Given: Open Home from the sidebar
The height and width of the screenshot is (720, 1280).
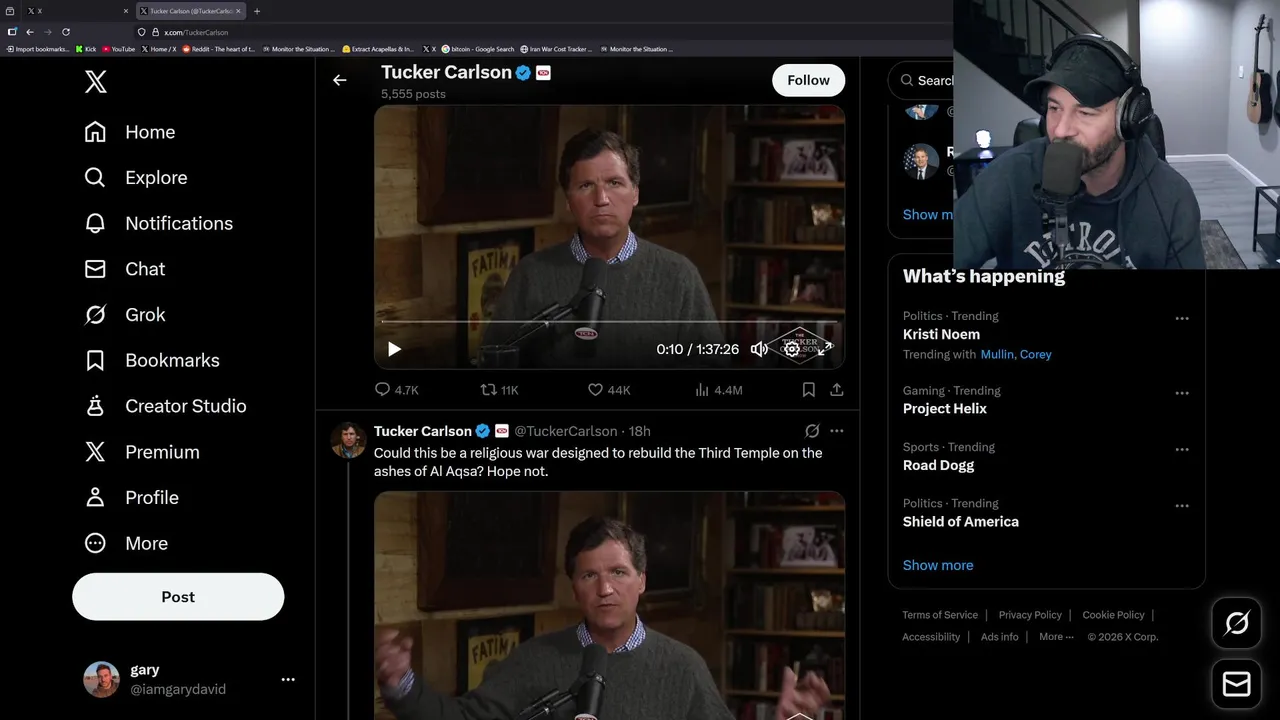Looking at the screenshot, I should 130,132.
